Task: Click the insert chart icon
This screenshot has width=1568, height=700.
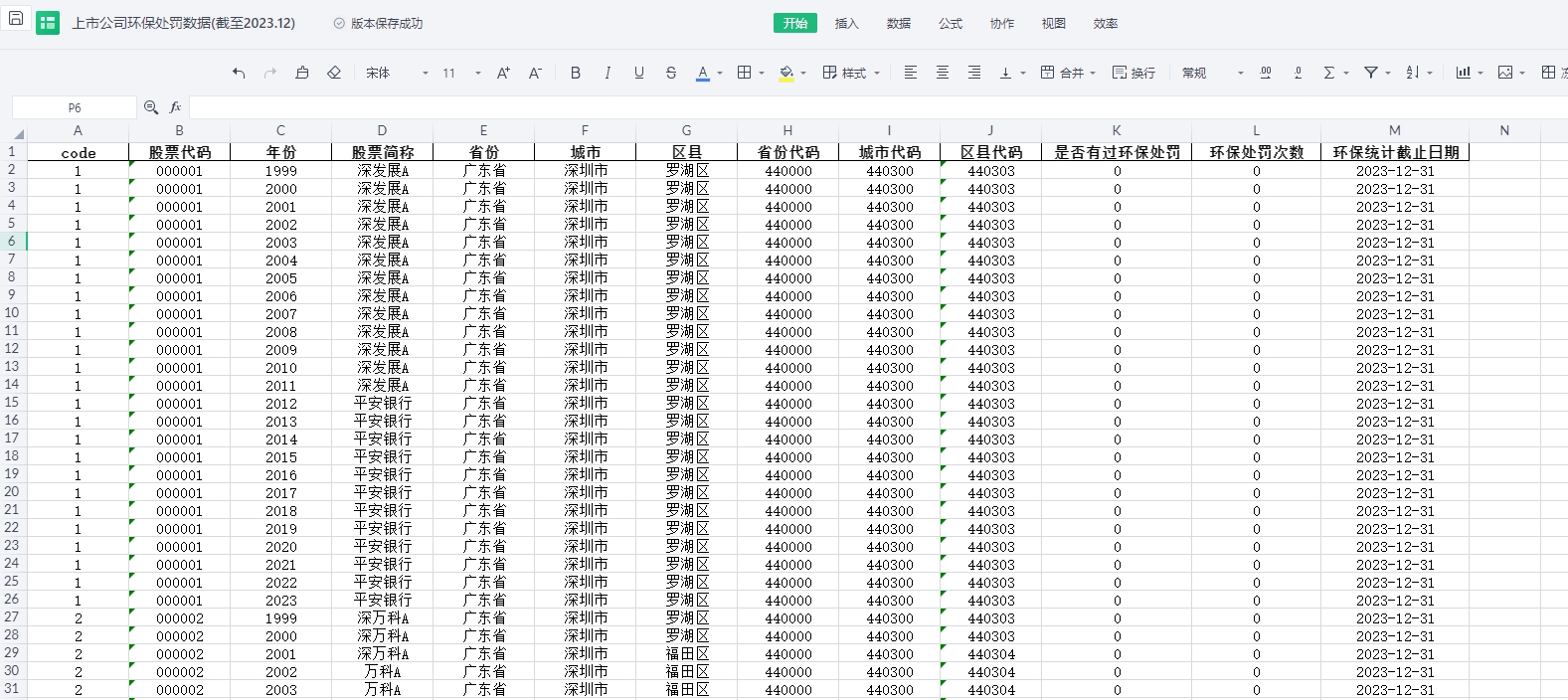Action: pyautogui.click(x=1463, y=73)
